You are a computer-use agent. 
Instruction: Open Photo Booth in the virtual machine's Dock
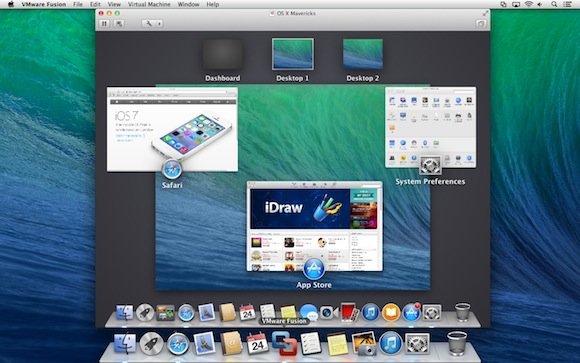[x=349, y=312]
